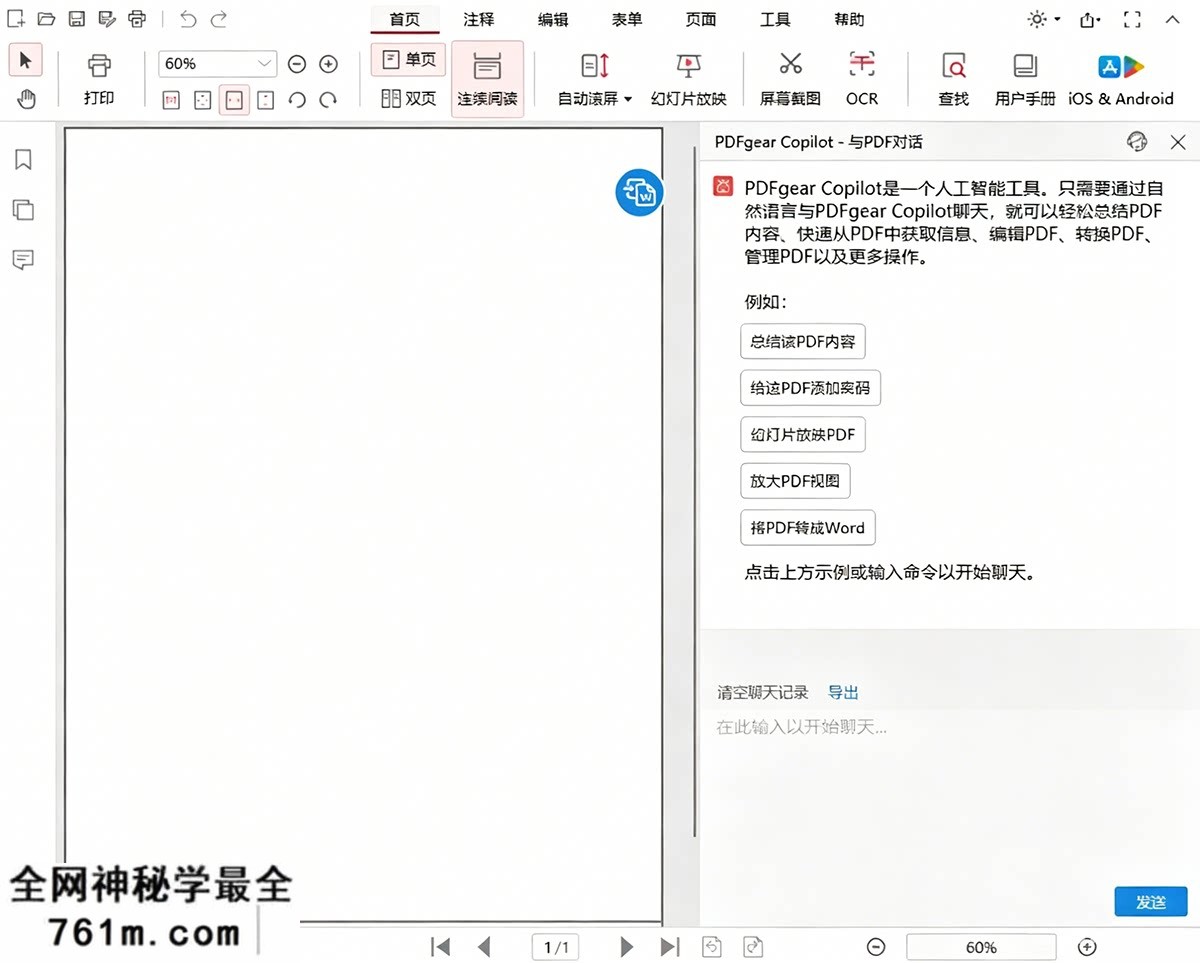Click the 幻灯片放映PDF suggestion
The height and width of the screenshot is (963, 1200).
click(803, 435)
